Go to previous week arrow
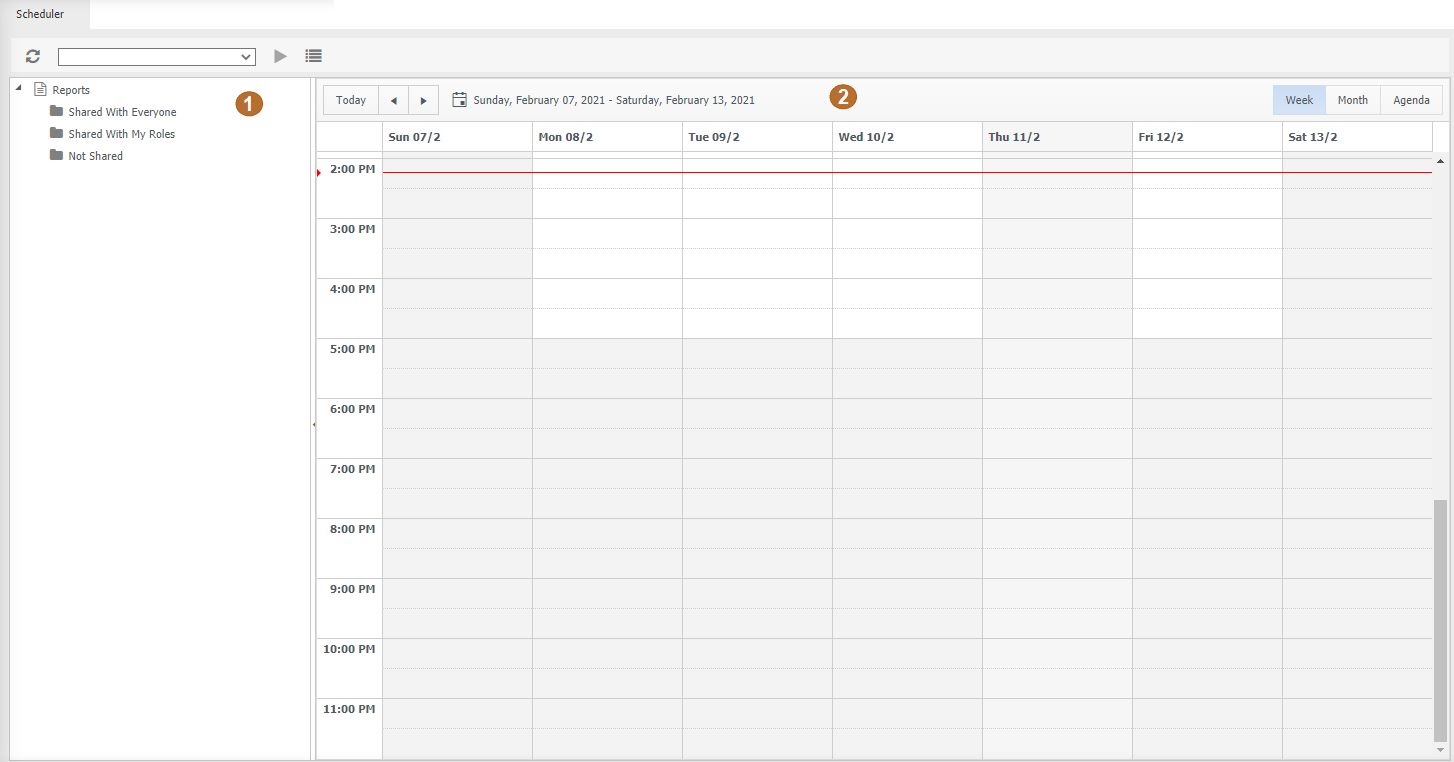This screenshot has width=1454, height=762. pos(394,100)
